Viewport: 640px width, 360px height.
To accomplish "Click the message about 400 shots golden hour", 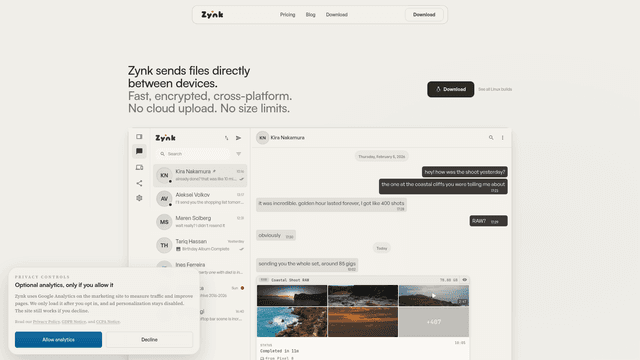I will 331,205.
